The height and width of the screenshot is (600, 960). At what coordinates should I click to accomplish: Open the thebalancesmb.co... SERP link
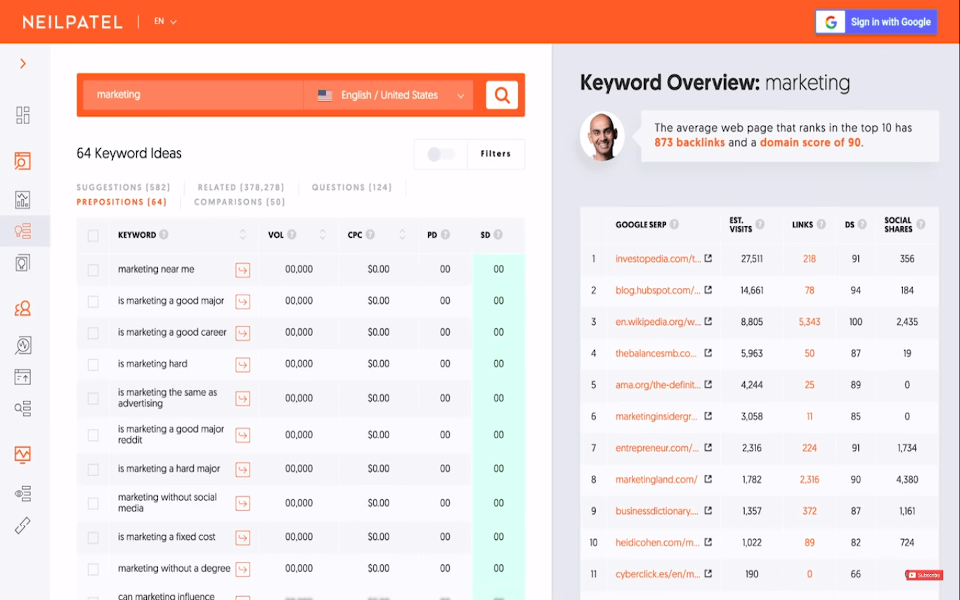click(x=656, y=353)
